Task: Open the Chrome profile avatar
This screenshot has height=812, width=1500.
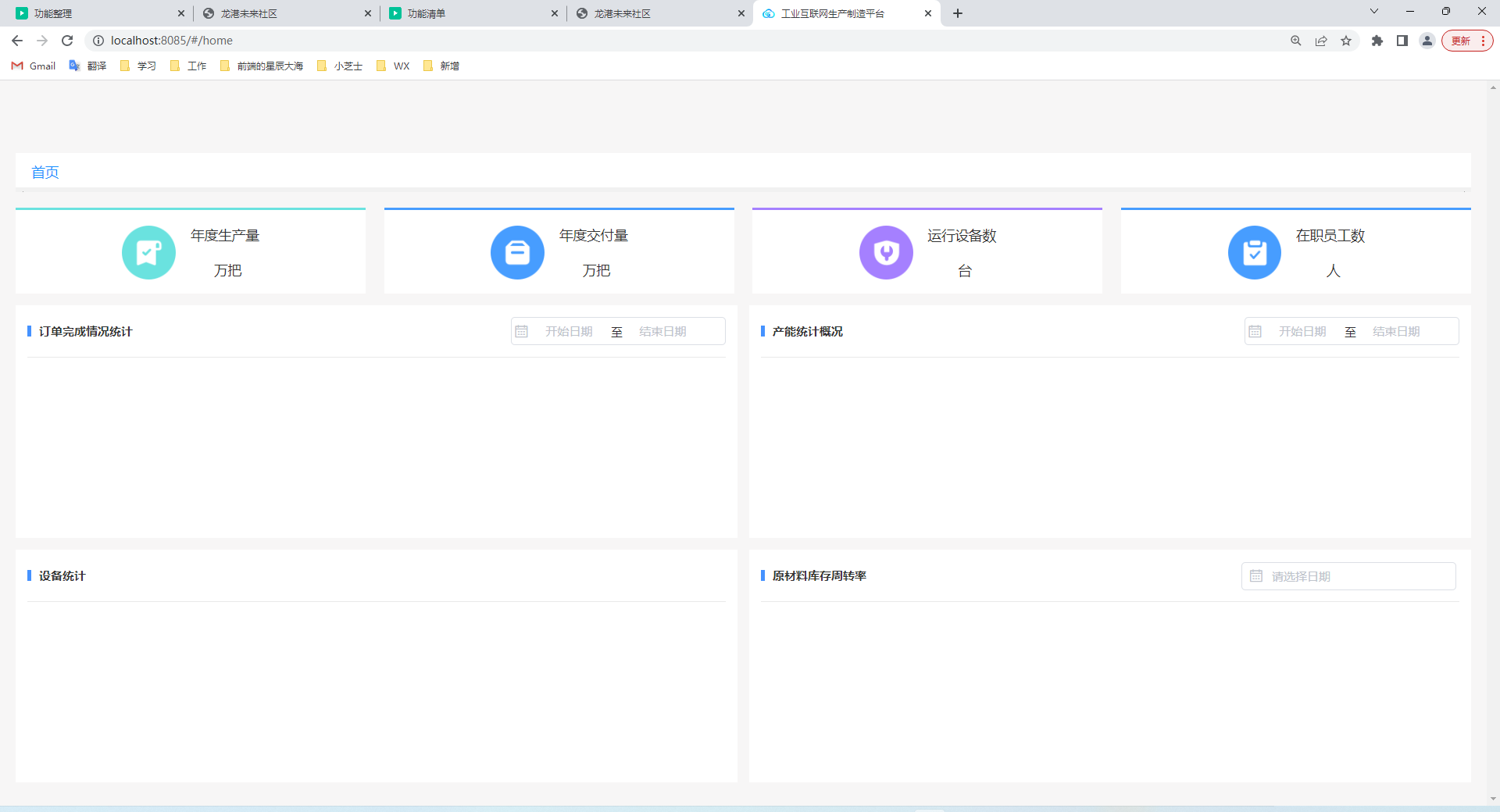Action: [1427, 41]
